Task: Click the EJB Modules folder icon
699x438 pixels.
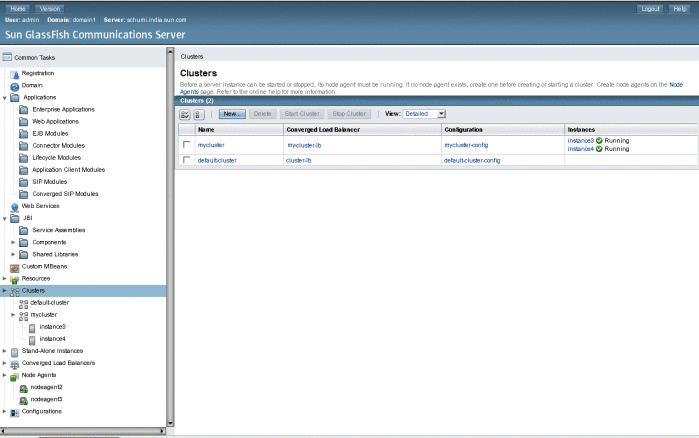Action: pyautogui.click(x=24, y=134)
